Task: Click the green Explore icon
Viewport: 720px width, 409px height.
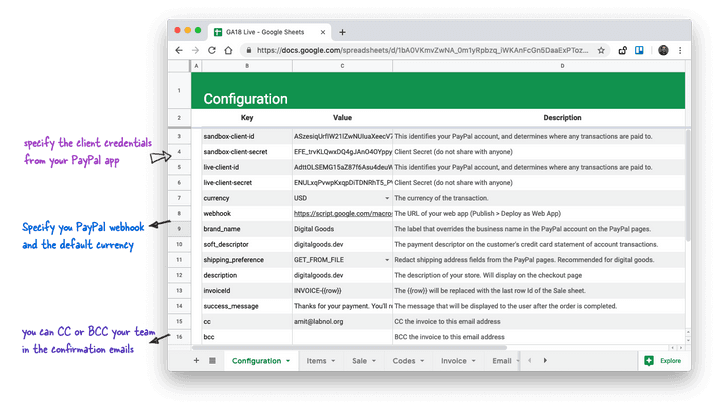Action: pos(649,361)
